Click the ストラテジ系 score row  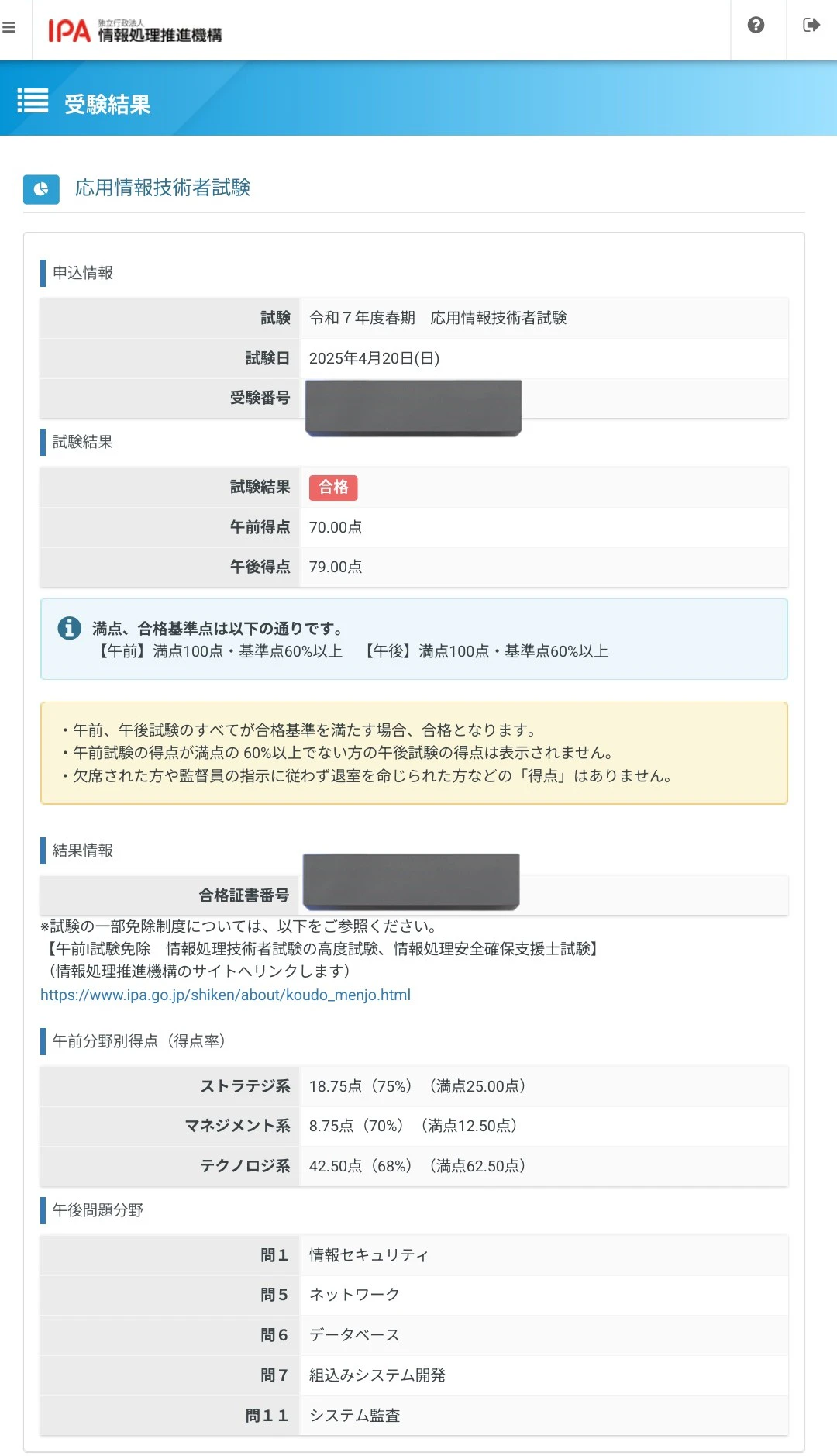pyautogui.click(x=414, y=1086)
